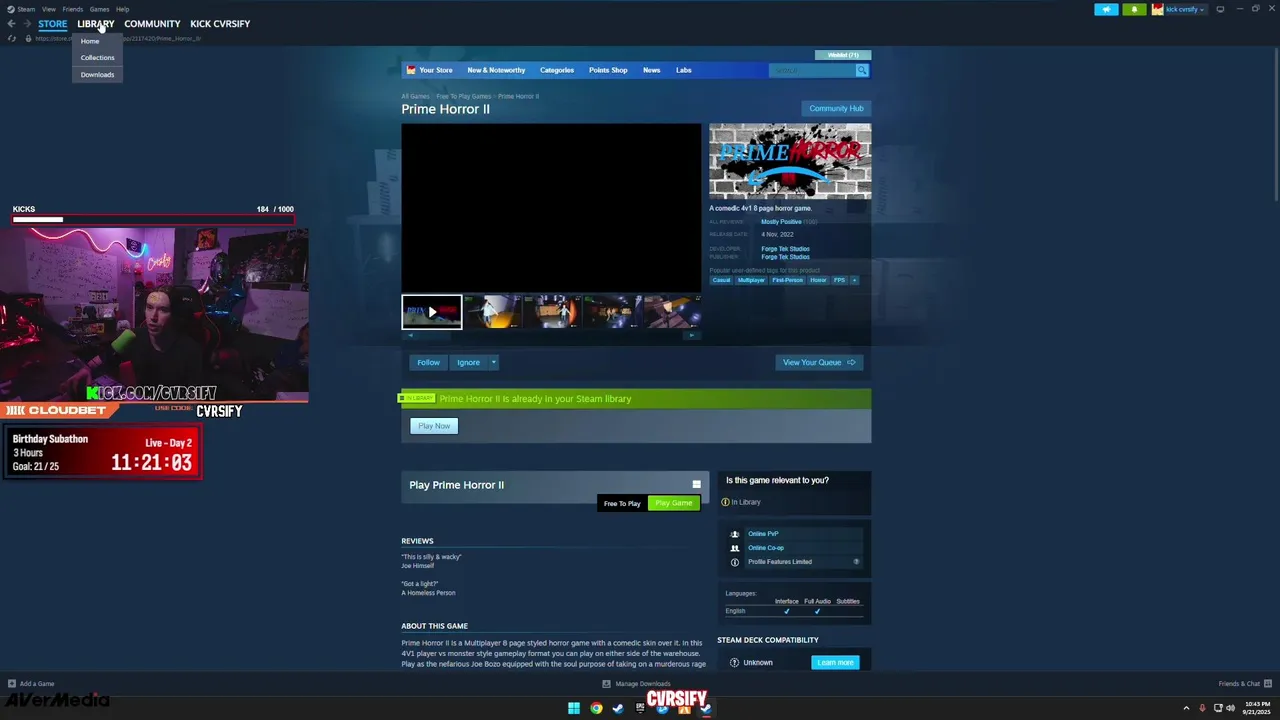Click the Manage Downloads icon

[606, 684]
